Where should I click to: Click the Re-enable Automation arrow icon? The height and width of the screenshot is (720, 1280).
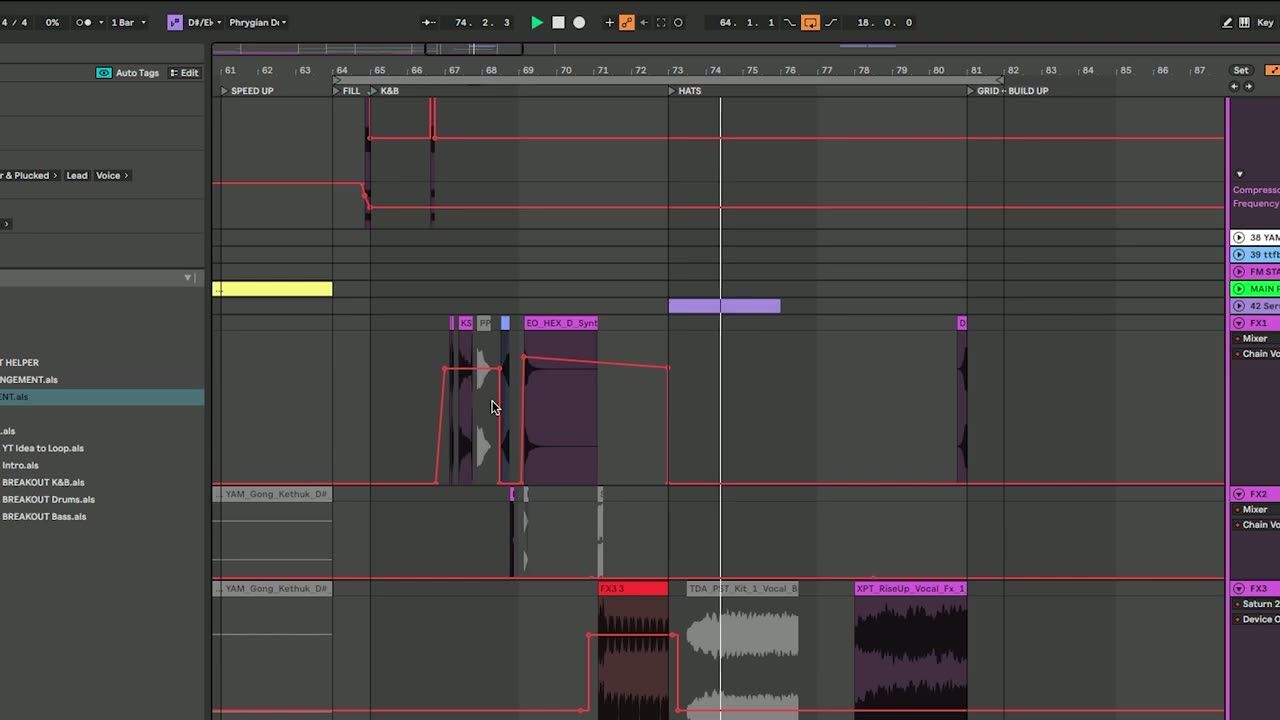click(x=643, y=22)
